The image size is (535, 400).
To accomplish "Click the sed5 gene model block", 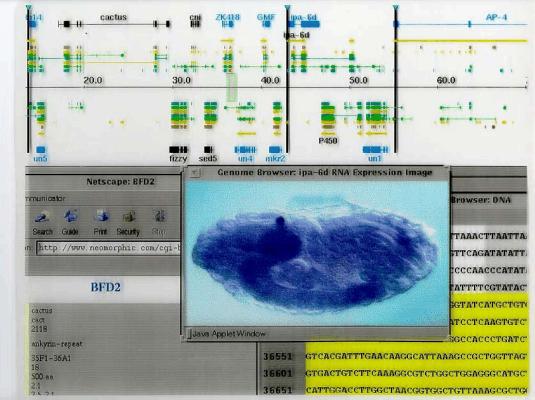I will pyautogui.click(x=208, y=149).
